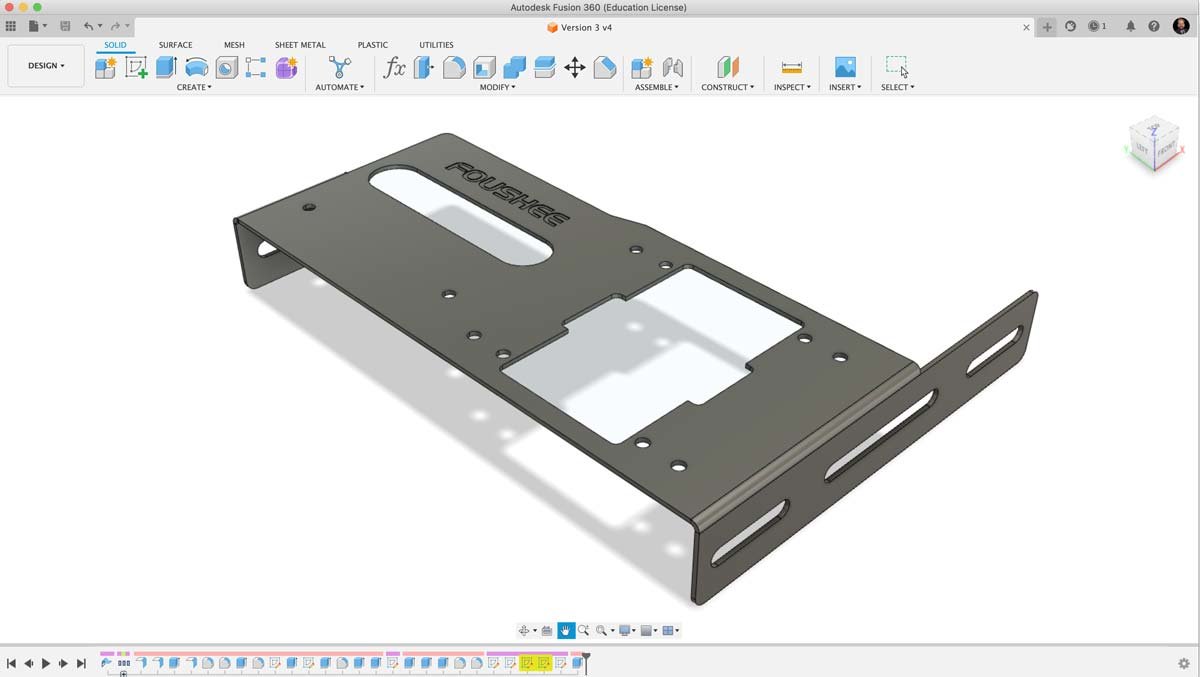Screen dimensions: 1200x677
Task: Select the Revolve tool
Action: [197, 68]
